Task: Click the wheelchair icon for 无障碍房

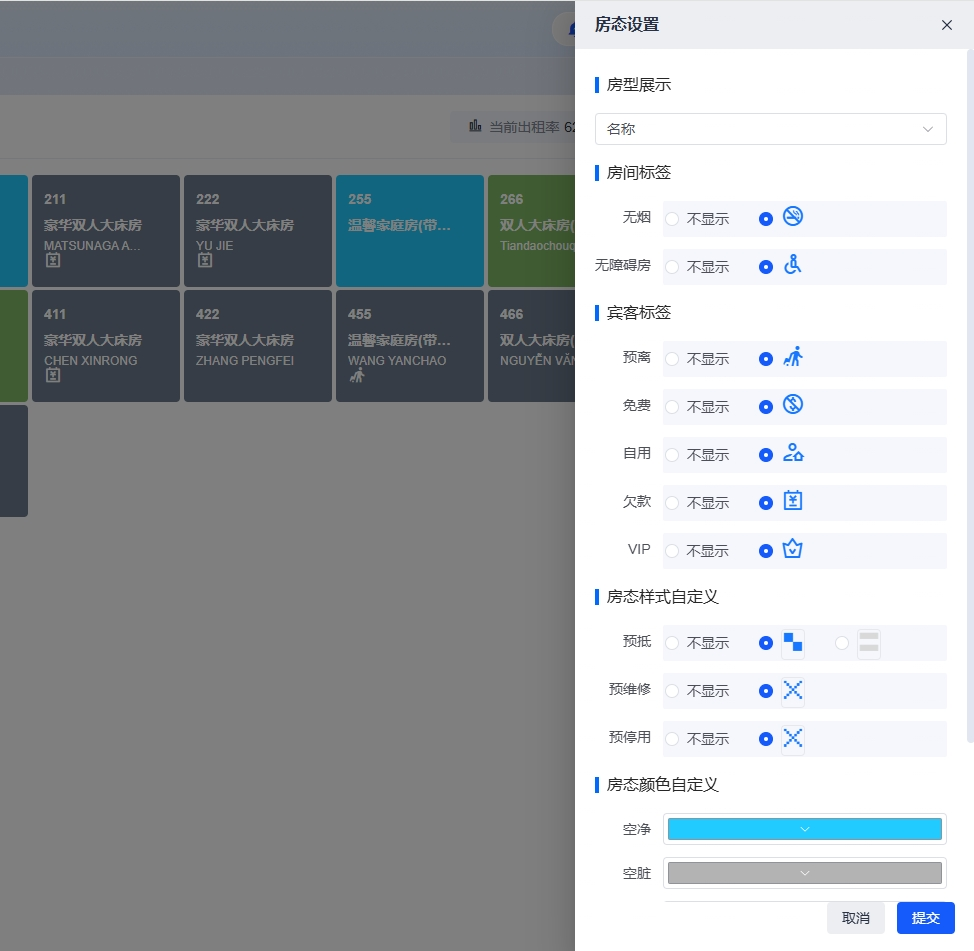Action: 792,265
